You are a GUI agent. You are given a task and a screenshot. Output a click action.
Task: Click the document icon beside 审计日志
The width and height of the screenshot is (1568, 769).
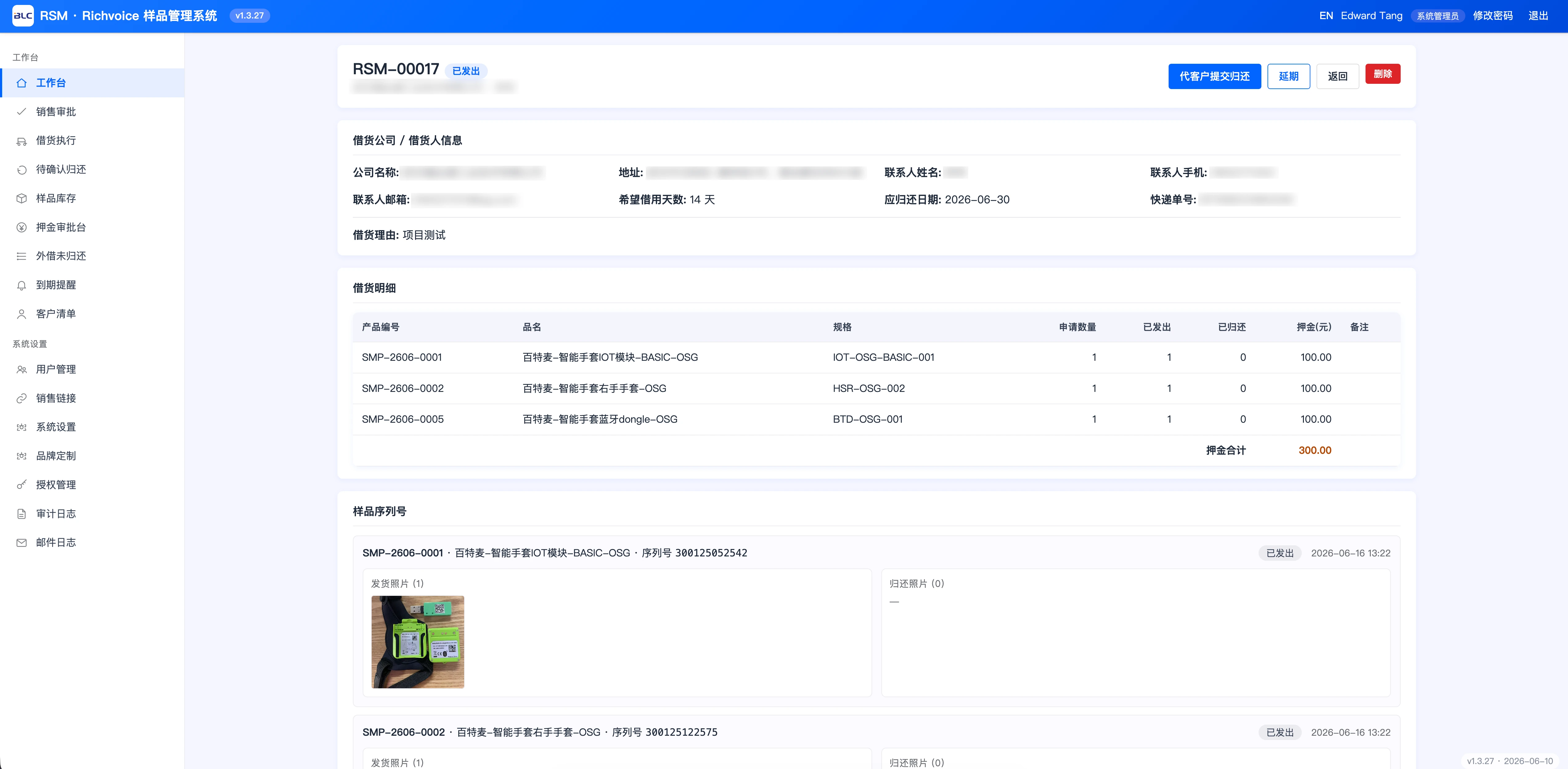point(21,514)
